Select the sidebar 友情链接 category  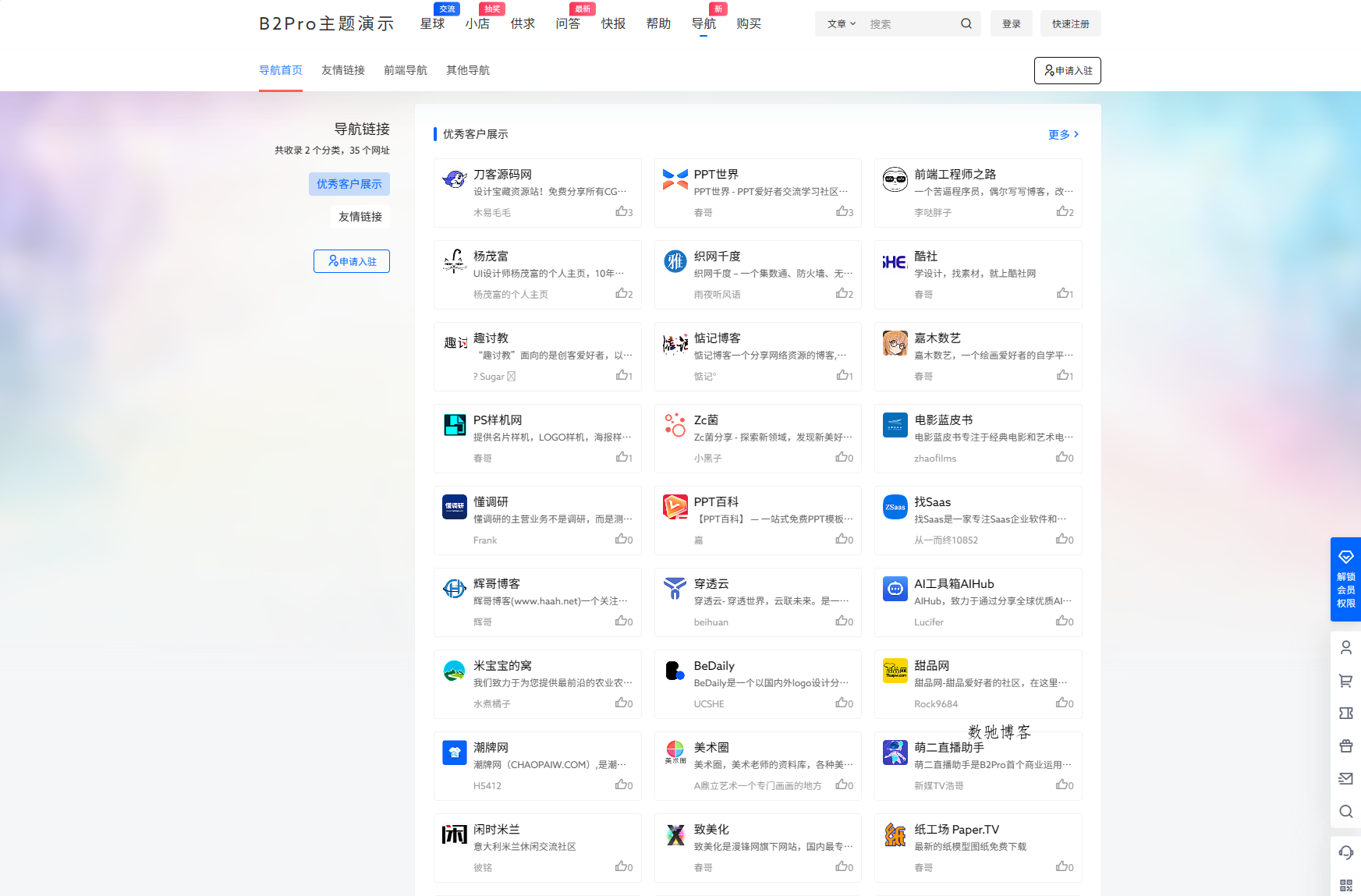point(360,217)
